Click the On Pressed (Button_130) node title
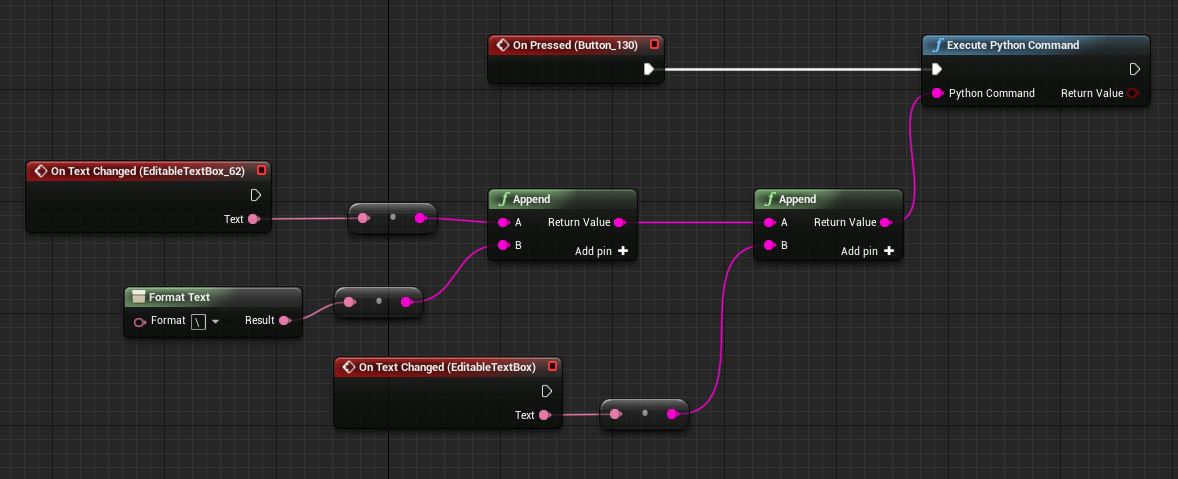Image resolution: width=1178 pixels, height=479 pixels. [575, 45]
